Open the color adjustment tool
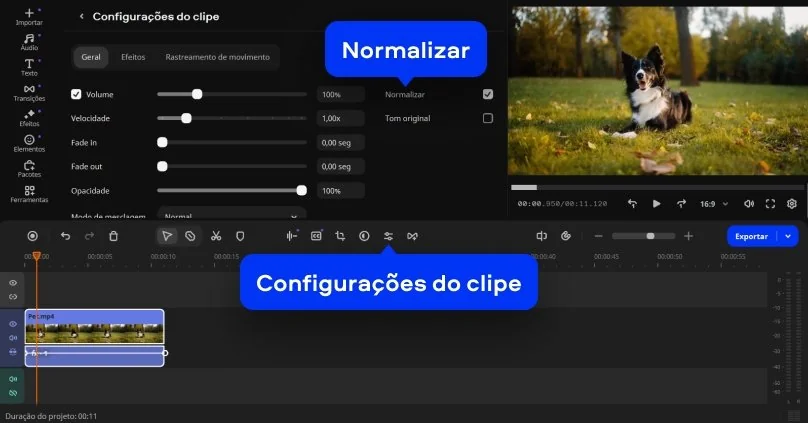The image size is (808, 423). point(364,236)
